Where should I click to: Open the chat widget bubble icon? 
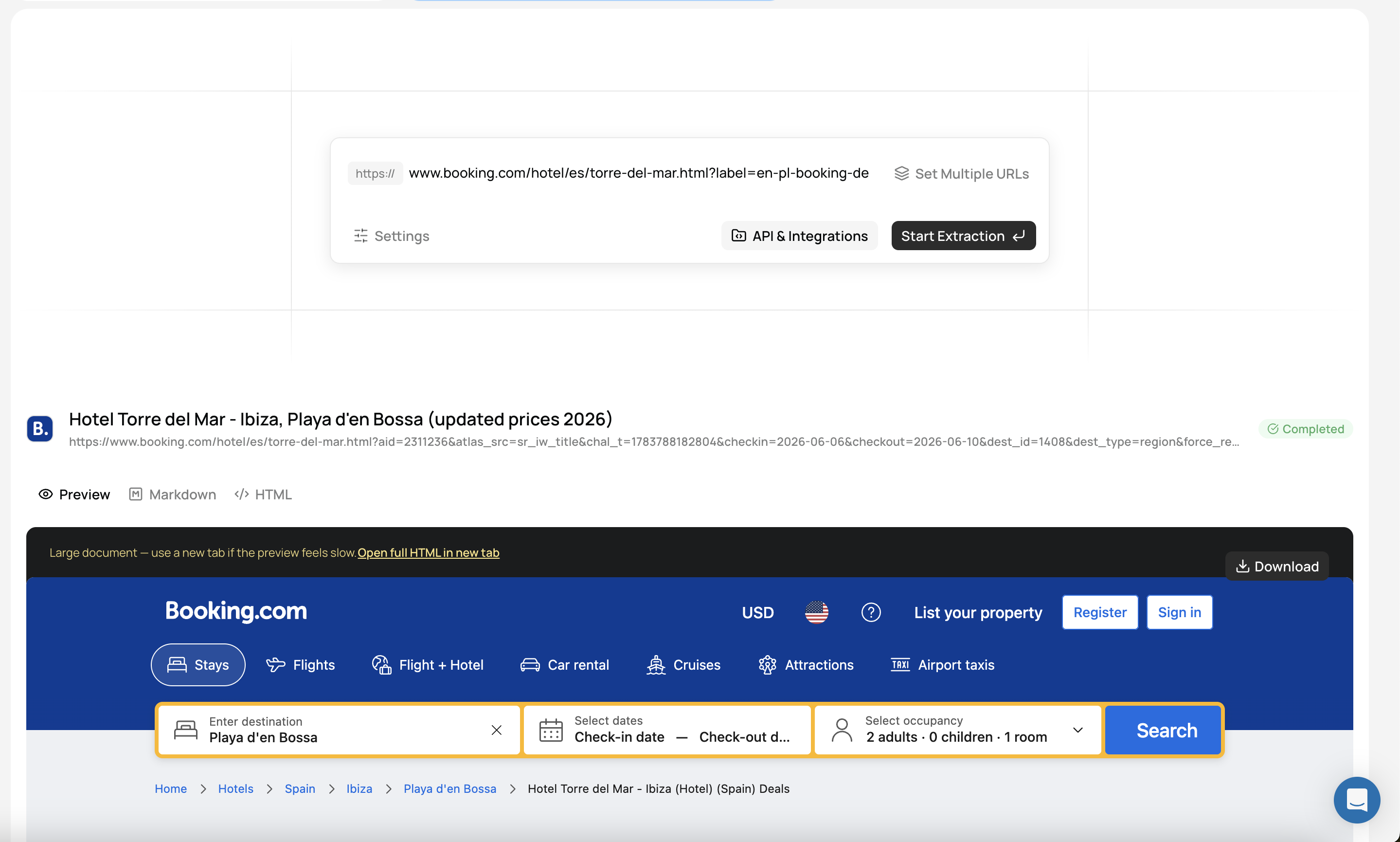(x=1356, y=800)
